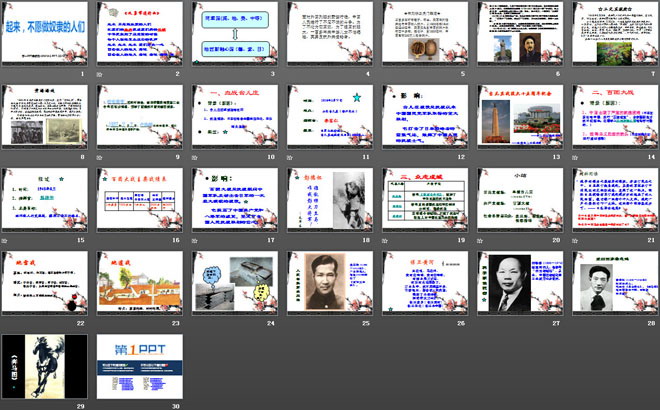Click the animation star icon under slide 9
This screenshot has height=410, width=660.
click(x=100, y=157)
